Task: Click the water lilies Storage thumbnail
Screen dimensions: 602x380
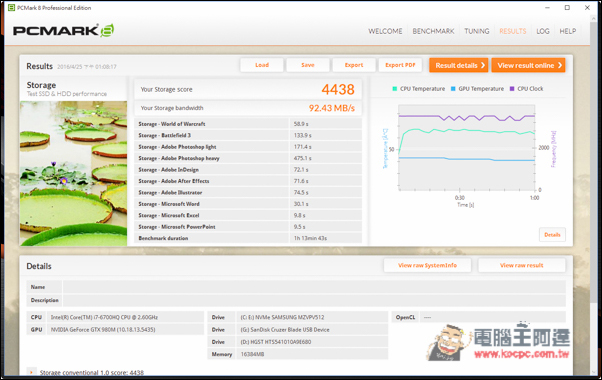Action: pyautogui.click(x=73, y=173)
